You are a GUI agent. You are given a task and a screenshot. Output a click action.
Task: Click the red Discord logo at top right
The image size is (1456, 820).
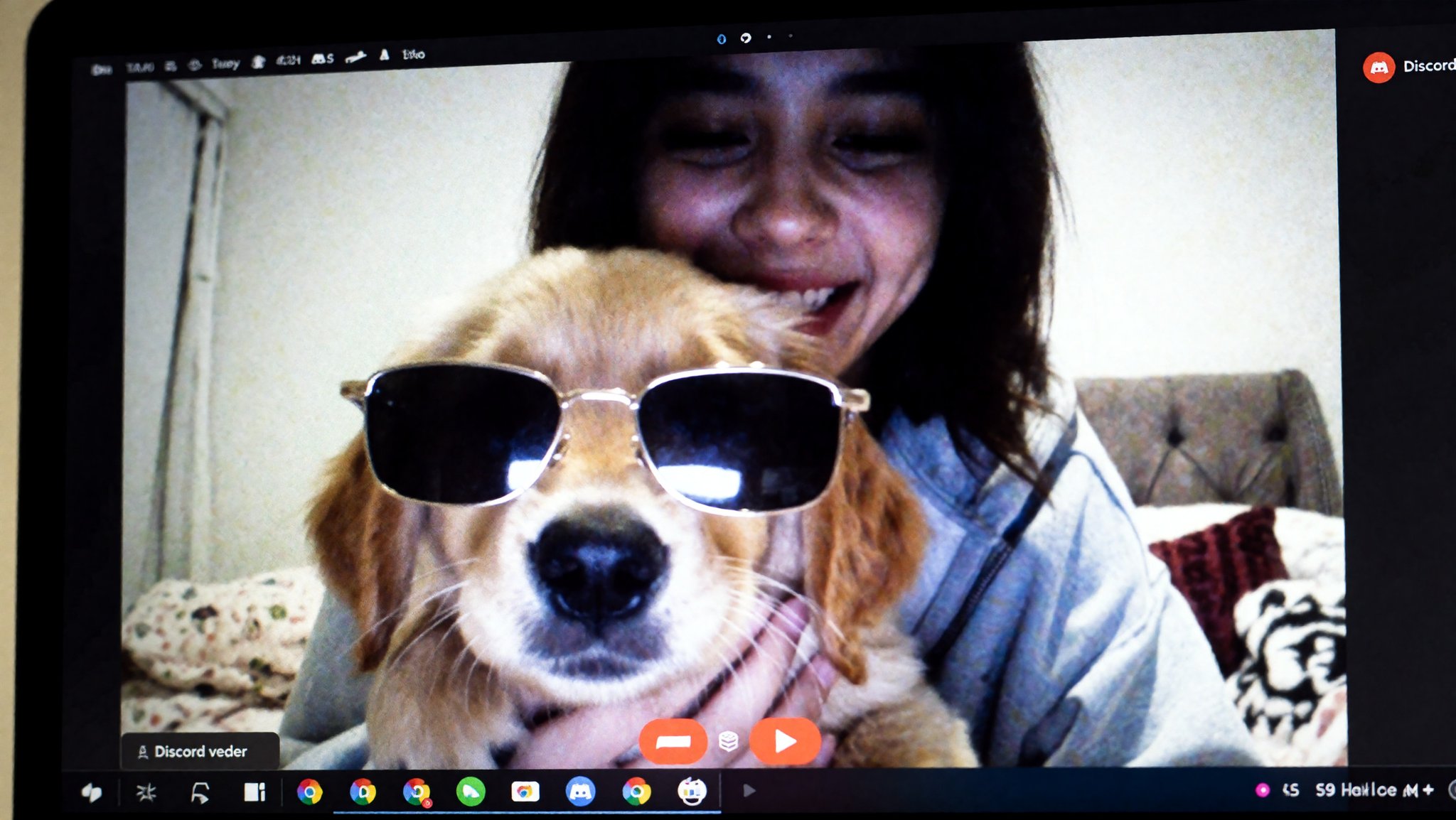[x=1379, y=68]
